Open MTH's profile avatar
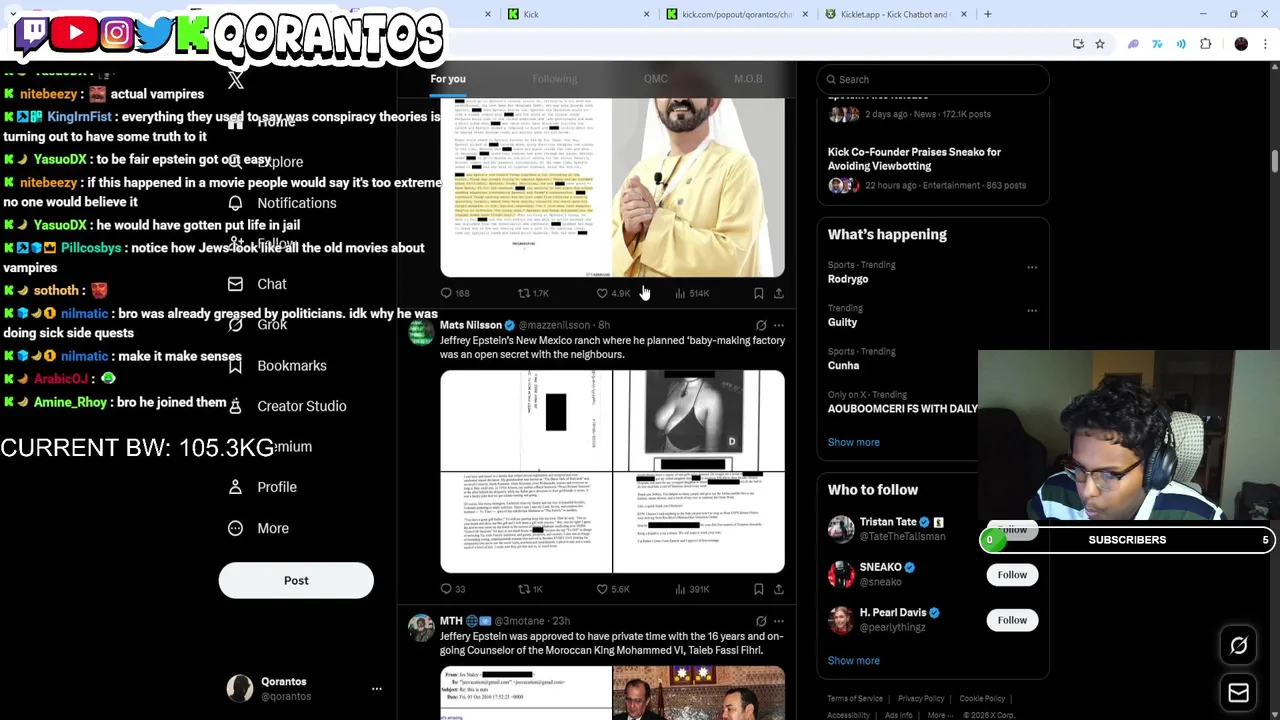1280x720 pixels. pos(421,627)
